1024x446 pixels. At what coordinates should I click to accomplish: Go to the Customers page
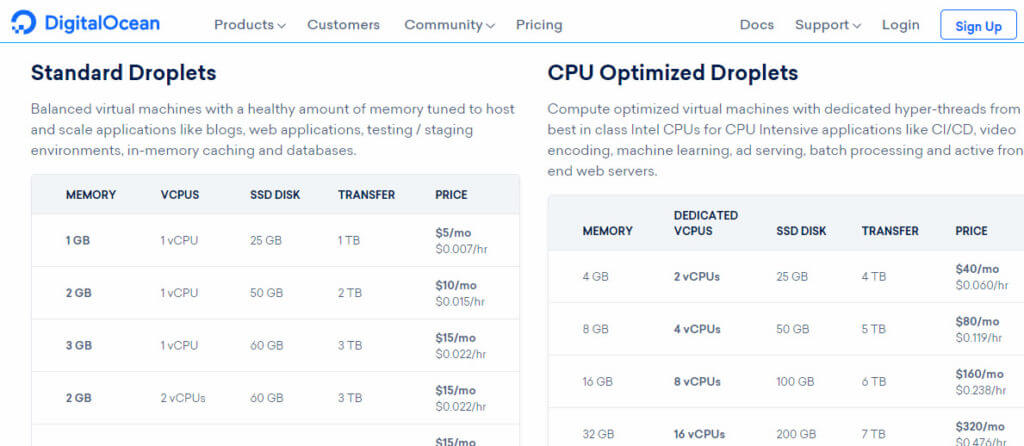[344, 25]
